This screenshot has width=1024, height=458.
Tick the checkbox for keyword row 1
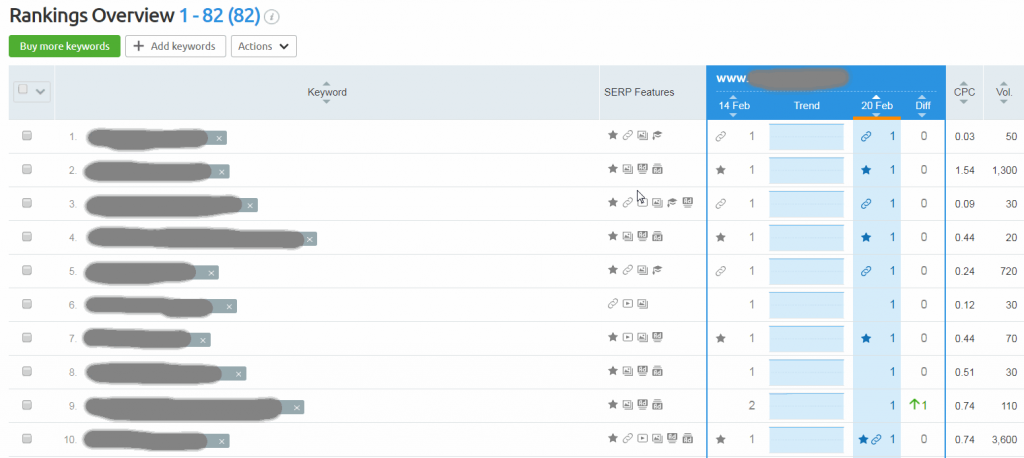click(x=27, y=136)
